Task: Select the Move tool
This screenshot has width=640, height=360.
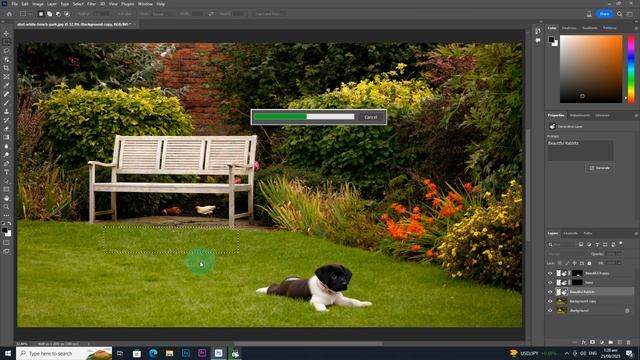Action: pos(6,33)
